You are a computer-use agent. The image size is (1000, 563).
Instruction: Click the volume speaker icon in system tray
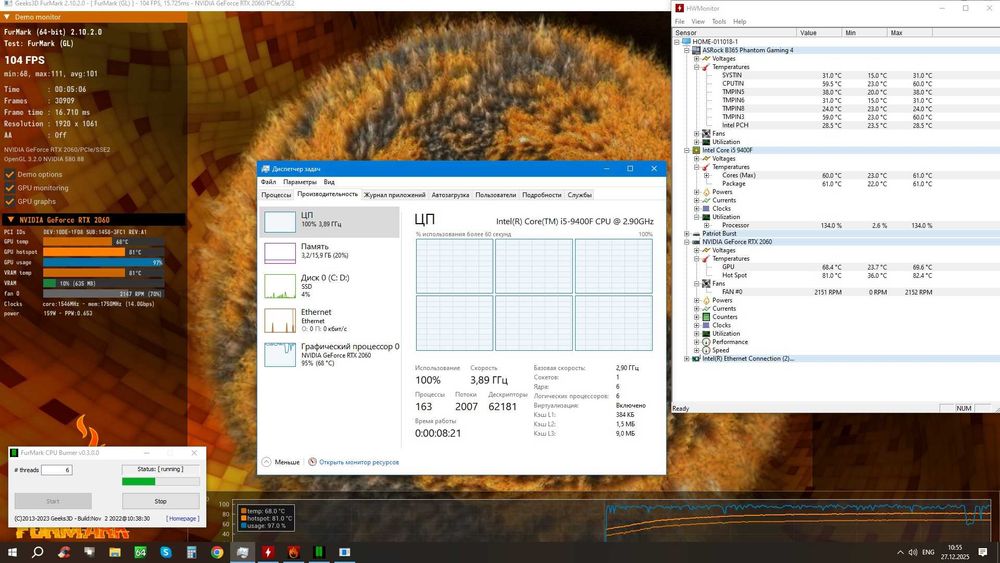point(913,552)
